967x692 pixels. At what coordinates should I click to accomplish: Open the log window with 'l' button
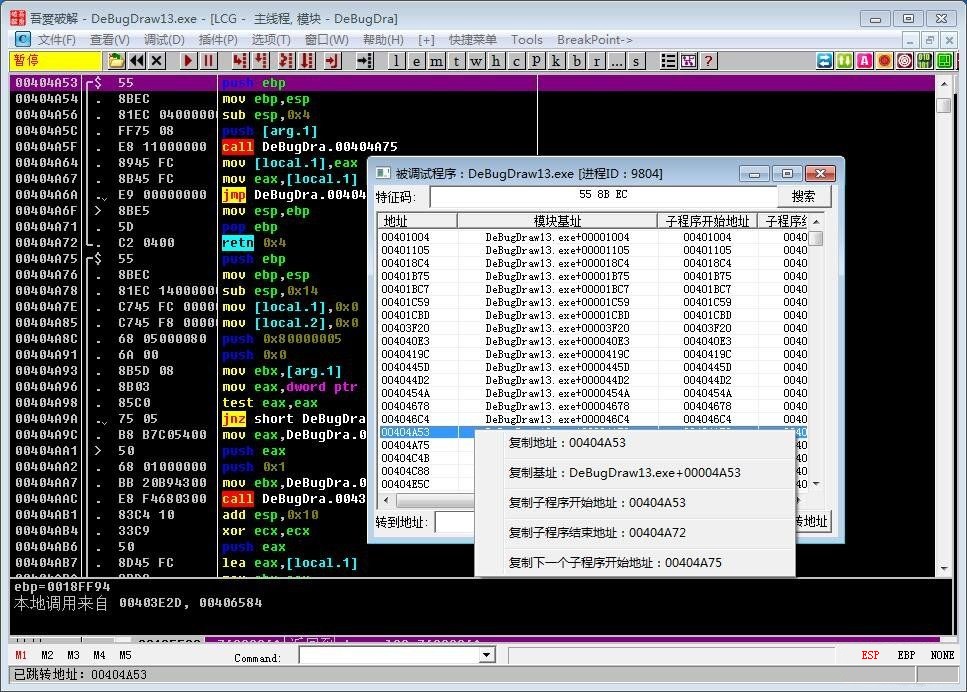point(397,60)
